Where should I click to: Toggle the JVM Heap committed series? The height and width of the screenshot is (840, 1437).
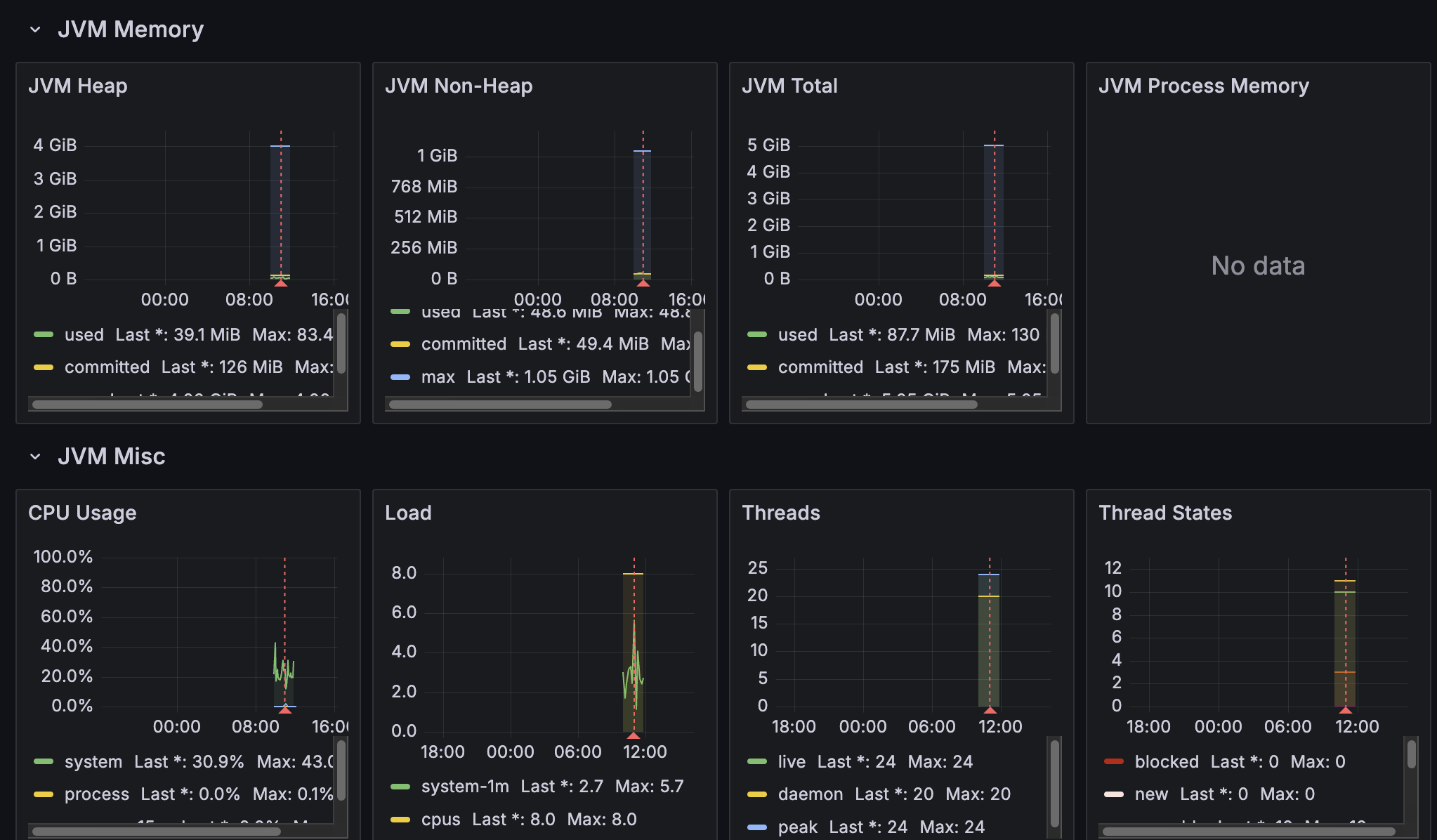[x=107, y=367]
